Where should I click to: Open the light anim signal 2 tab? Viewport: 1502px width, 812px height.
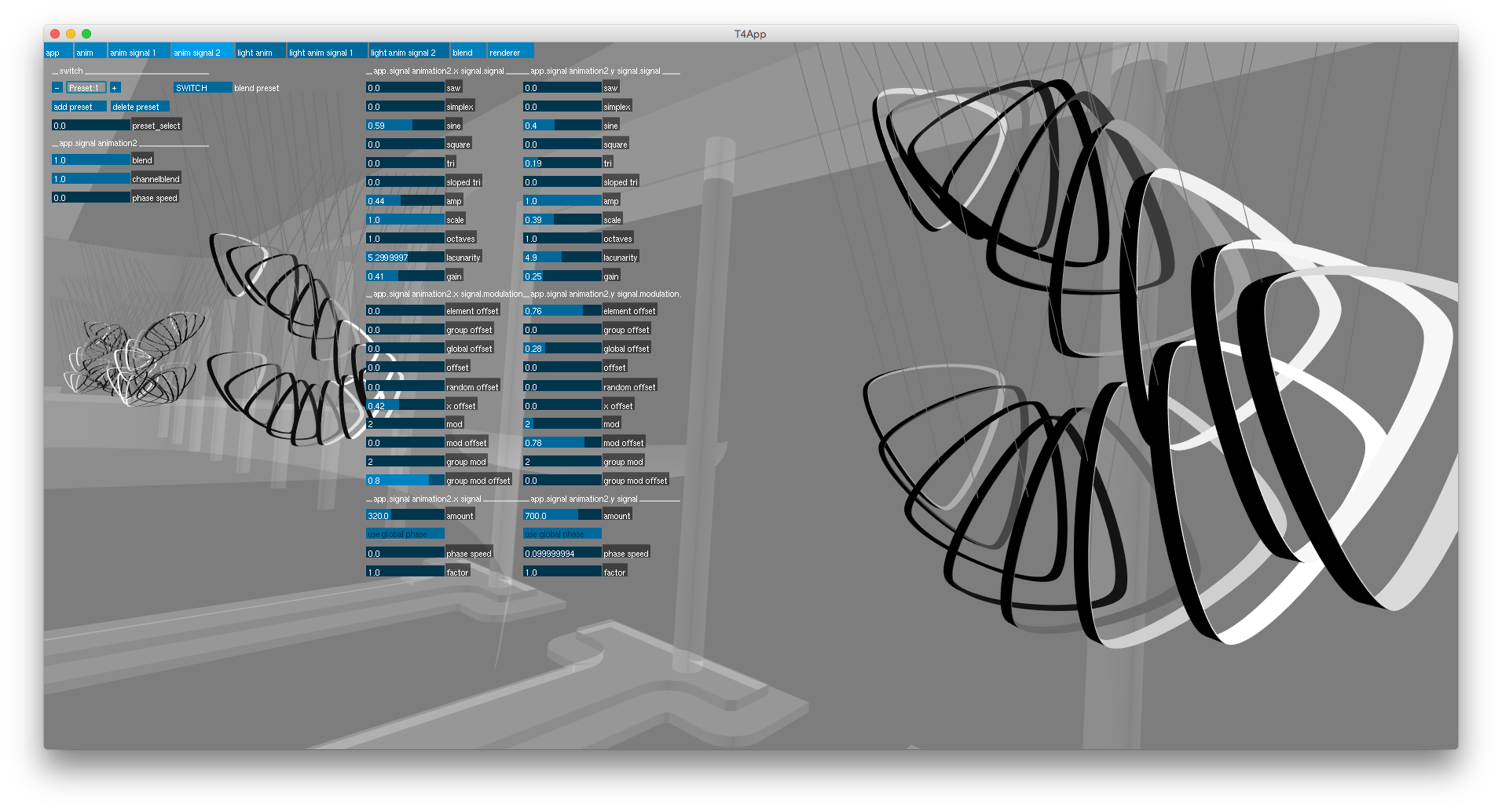click(408, 51)
